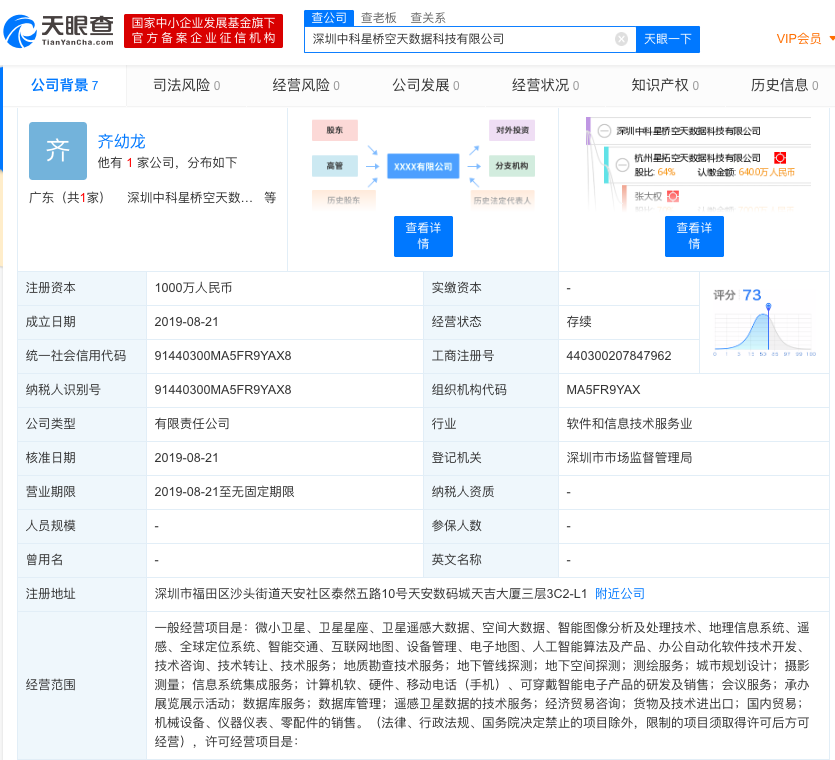Switch to the 查老板 search tab
This screenshot has height=760, width=835.
click(x=379, y=18)
